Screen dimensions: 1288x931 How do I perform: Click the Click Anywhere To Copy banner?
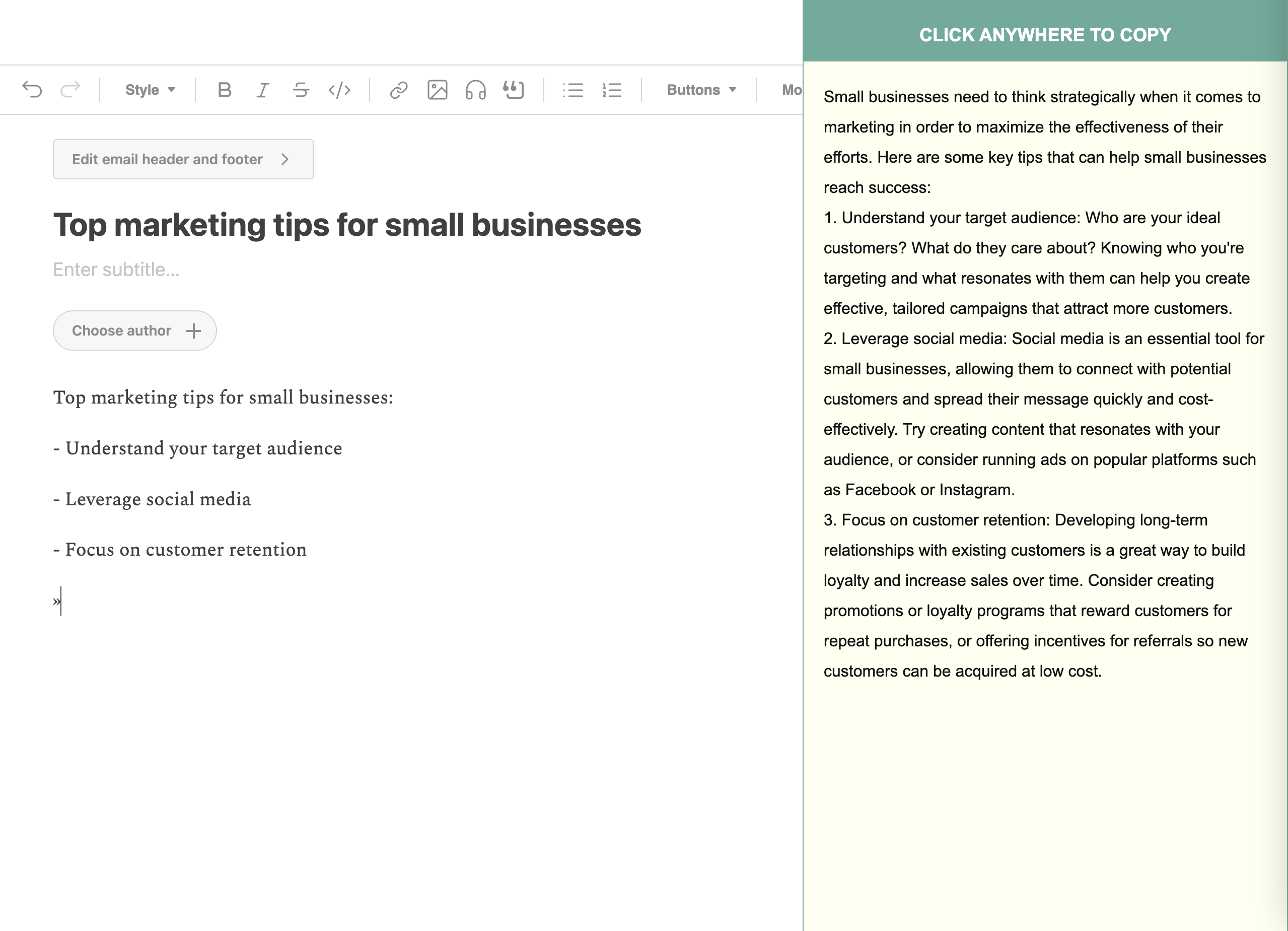tap(1044, 35)
